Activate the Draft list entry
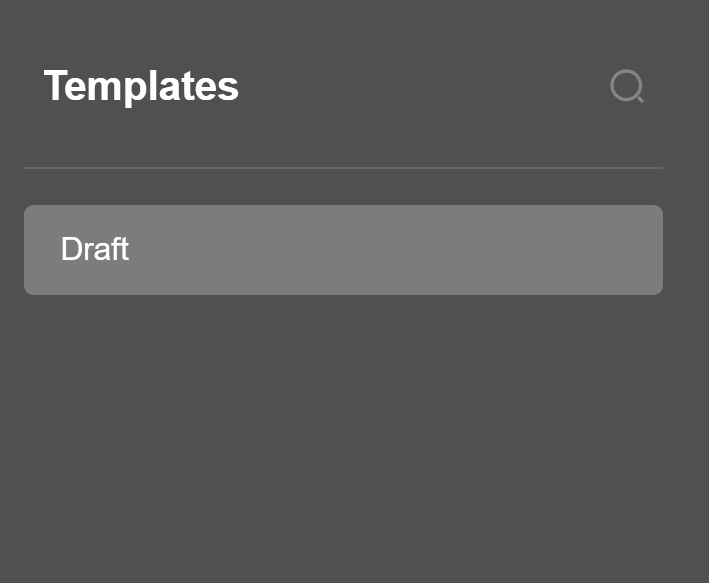Image resolution: width=709 pixels, height=583 pixels. (x=343, y=250)
